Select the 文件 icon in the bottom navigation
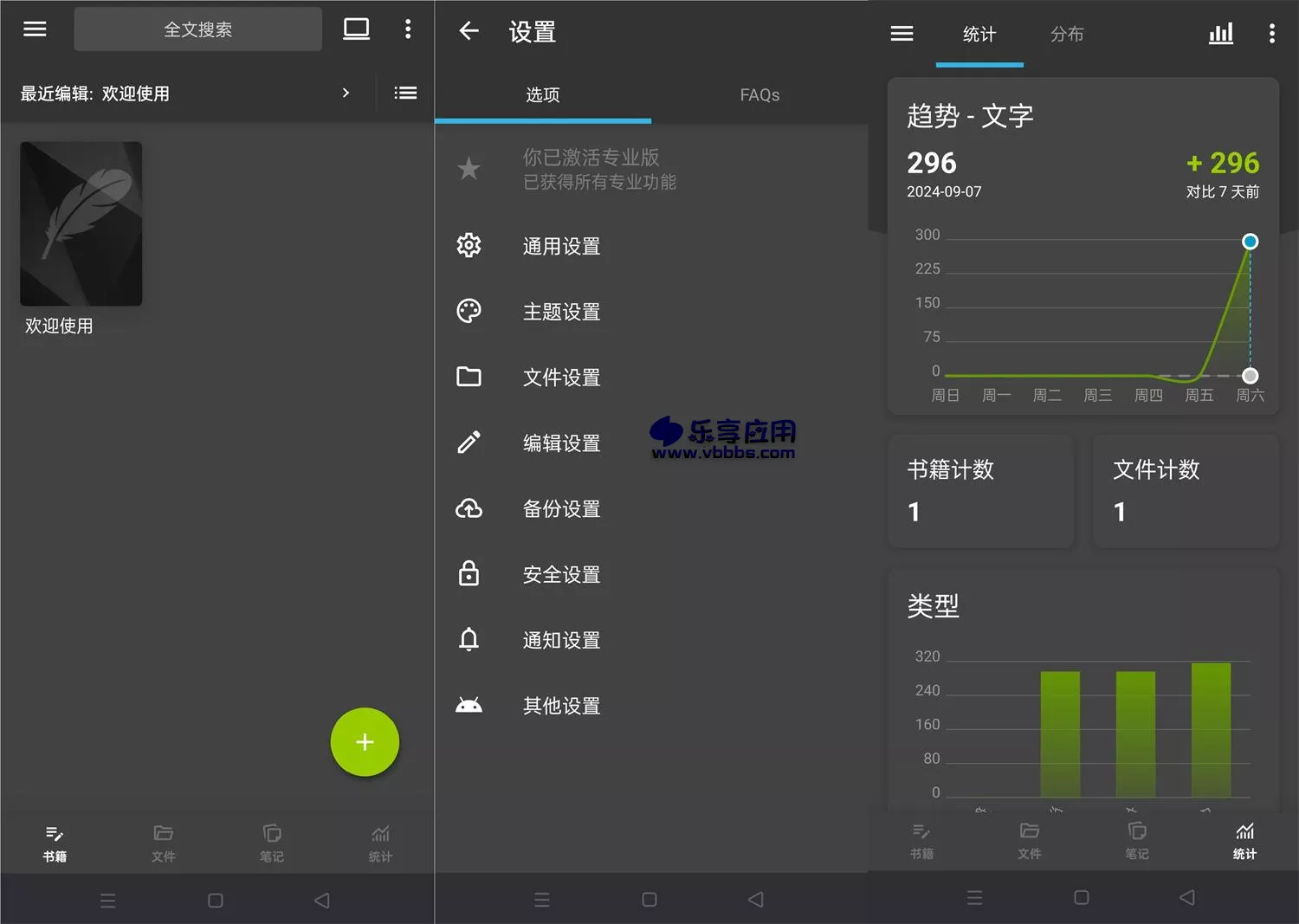 (163, 841)
